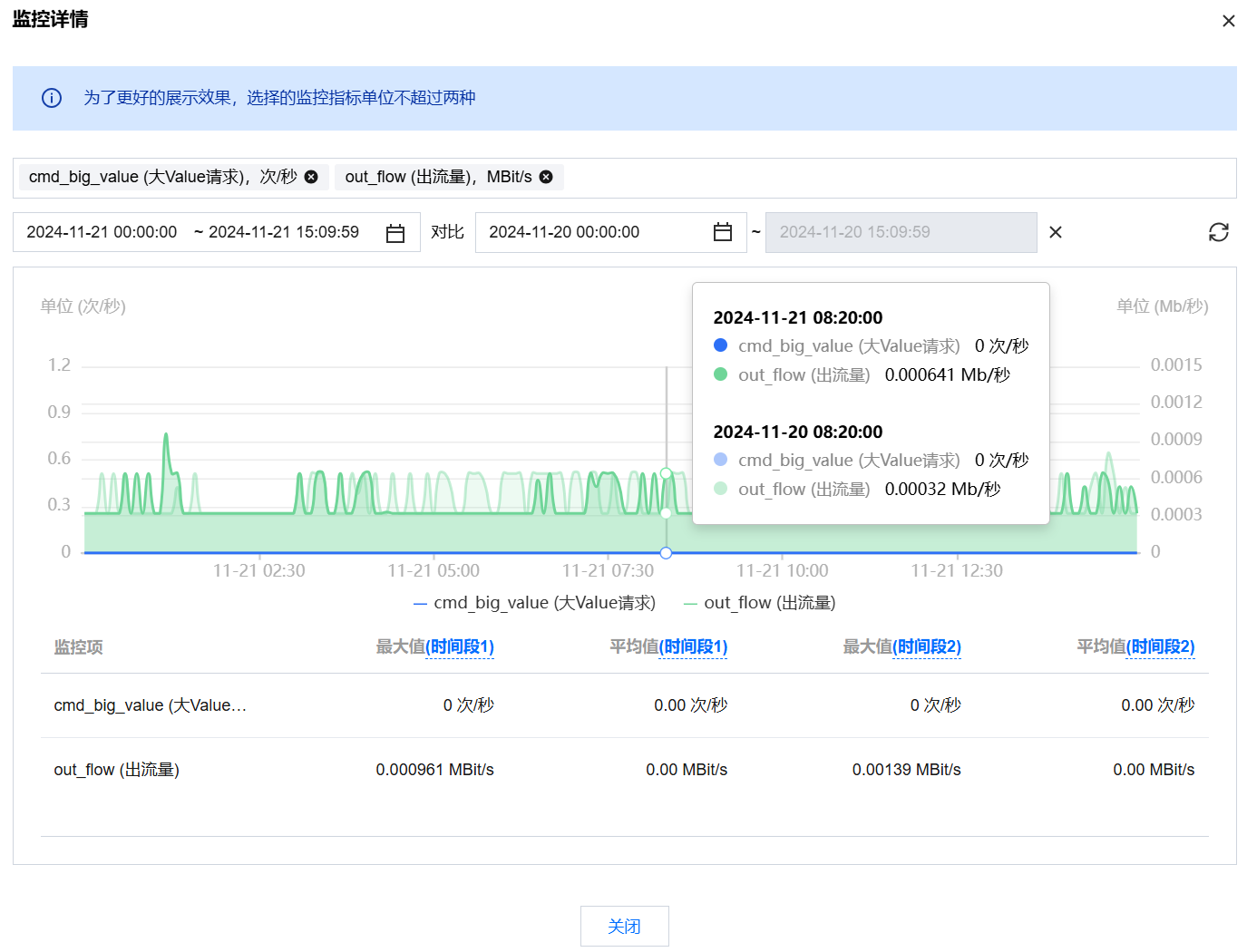1247x952 pixels.
Task: Click the blue info icon in banner
Action: coord(52,98)
